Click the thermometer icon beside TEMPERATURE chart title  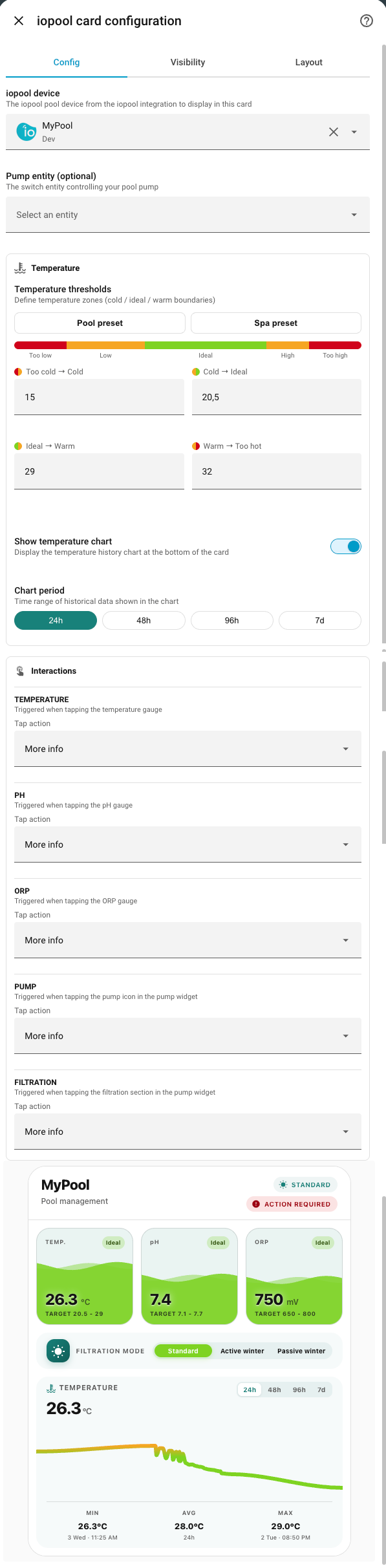coord(51,1388)
